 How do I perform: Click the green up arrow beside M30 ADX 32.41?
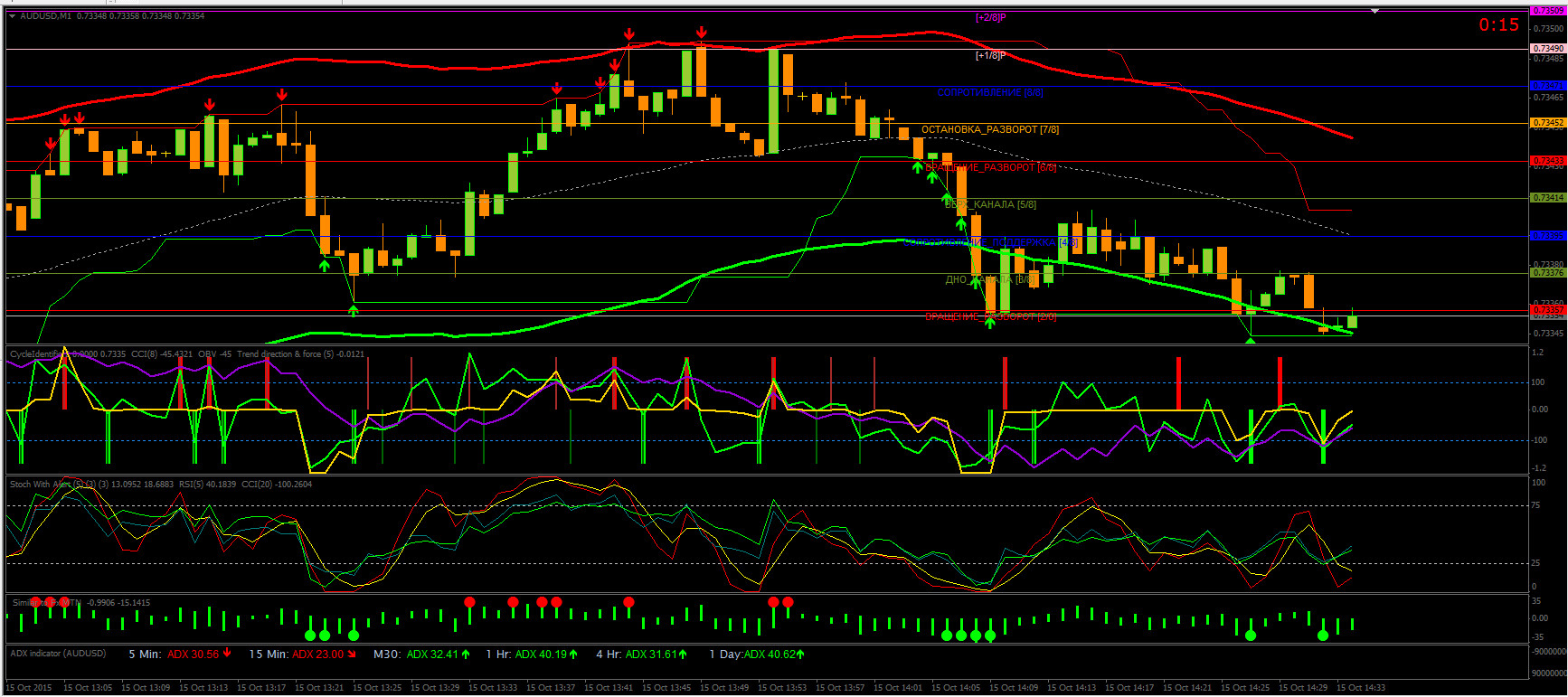(x=466, y=654)
